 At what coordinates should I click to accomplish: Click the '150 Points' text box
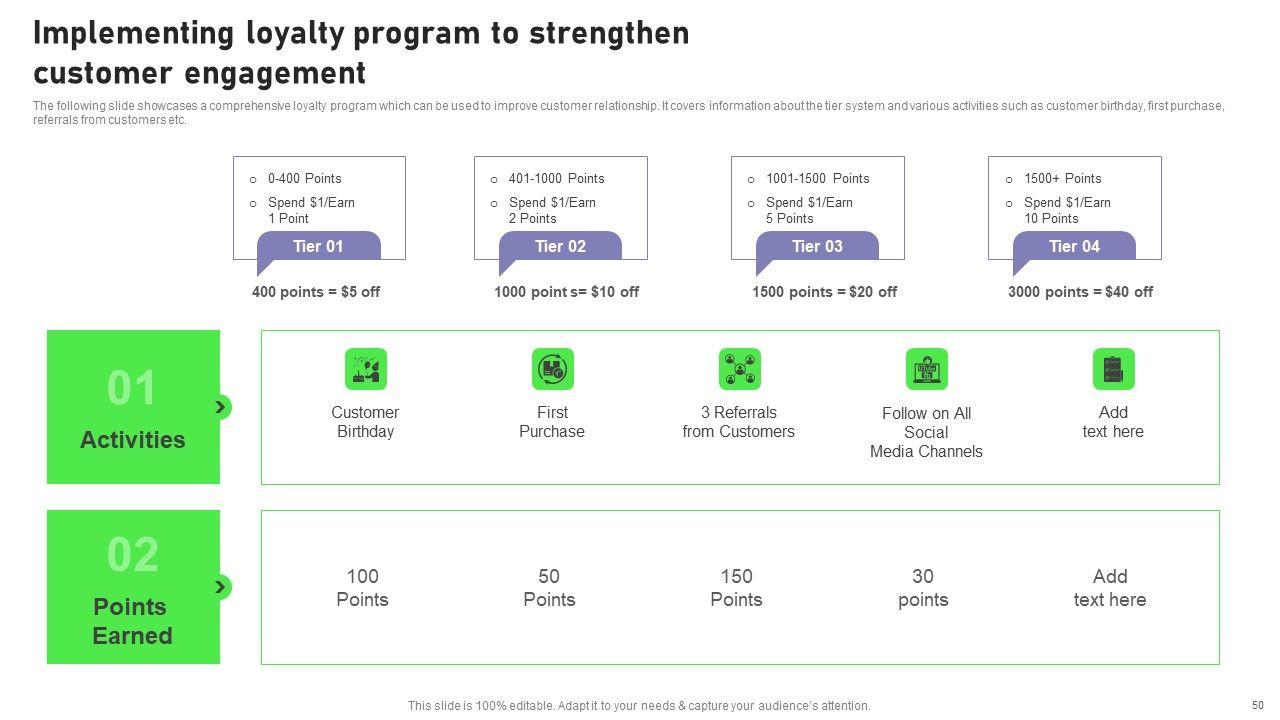[736, 588]
